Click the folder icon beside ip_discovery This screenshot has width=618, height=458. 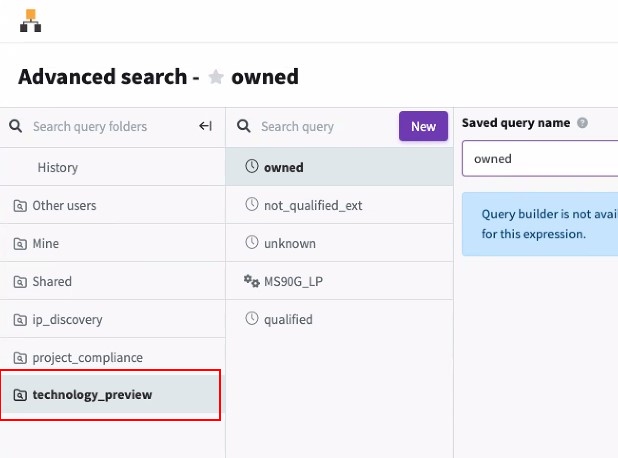click(20, 320)
